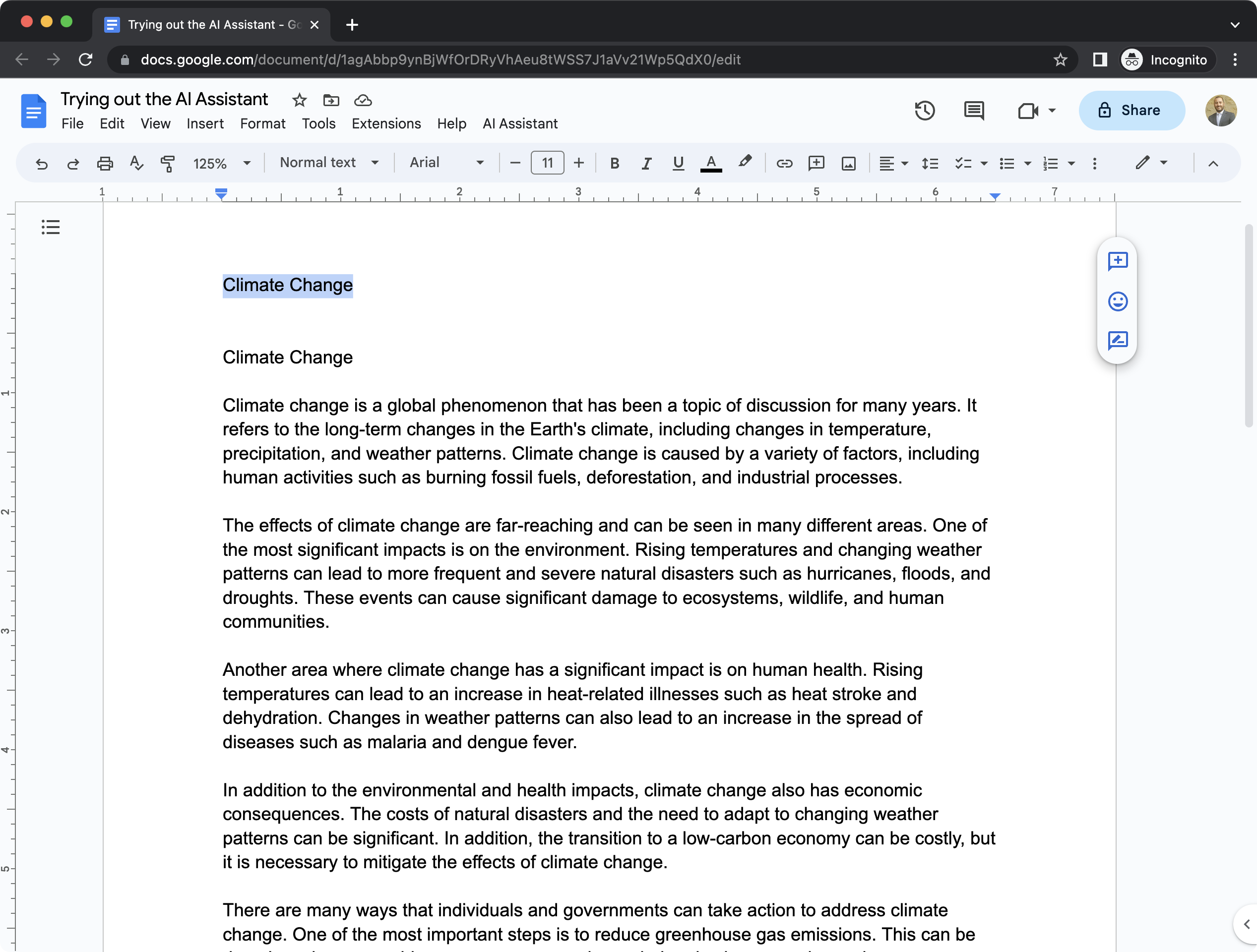
Task: Click the document title Trying out the AI Assistant
Action: click(164, 99)
